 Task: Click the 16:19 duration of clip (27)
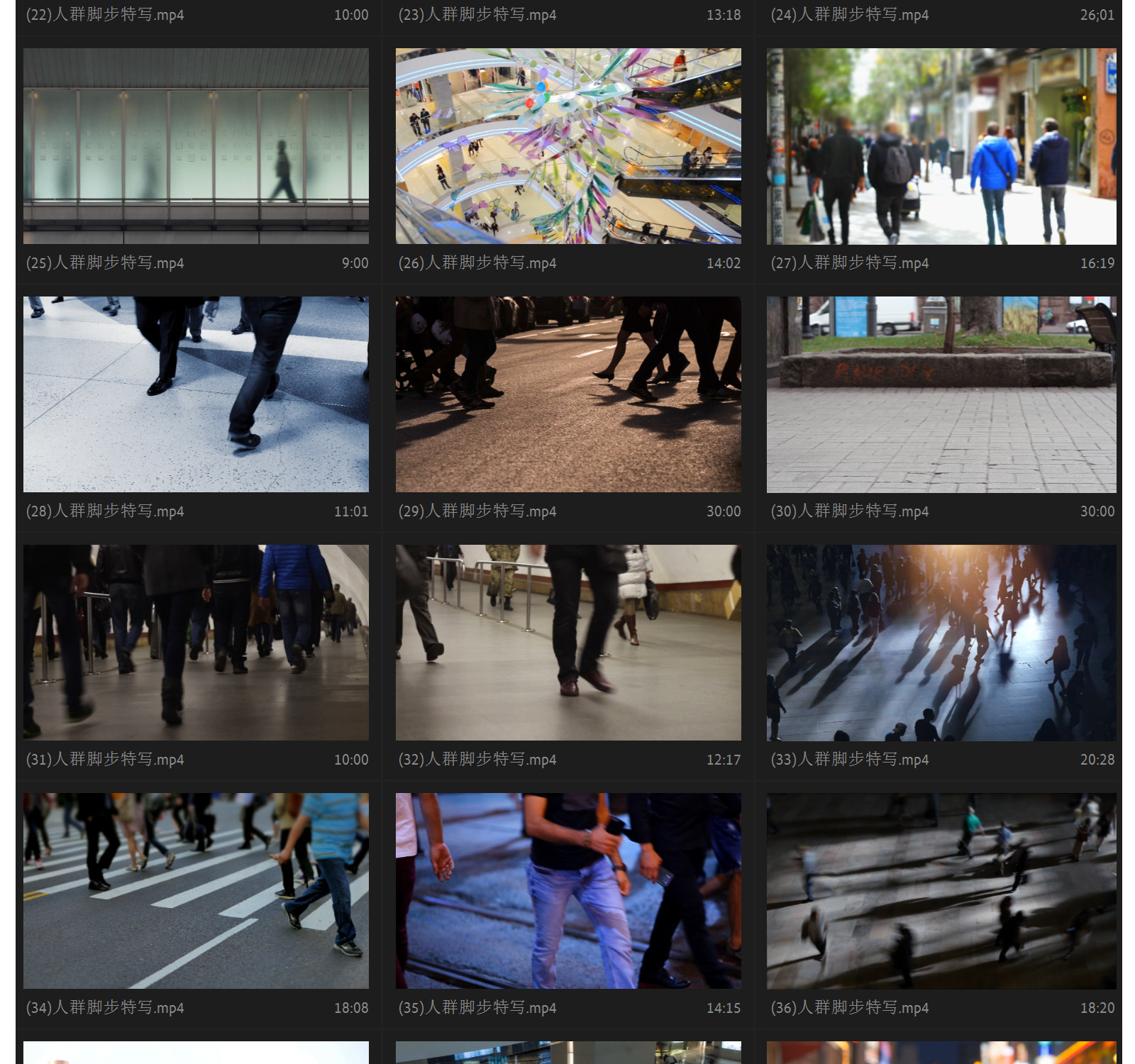coord(1097,263)
